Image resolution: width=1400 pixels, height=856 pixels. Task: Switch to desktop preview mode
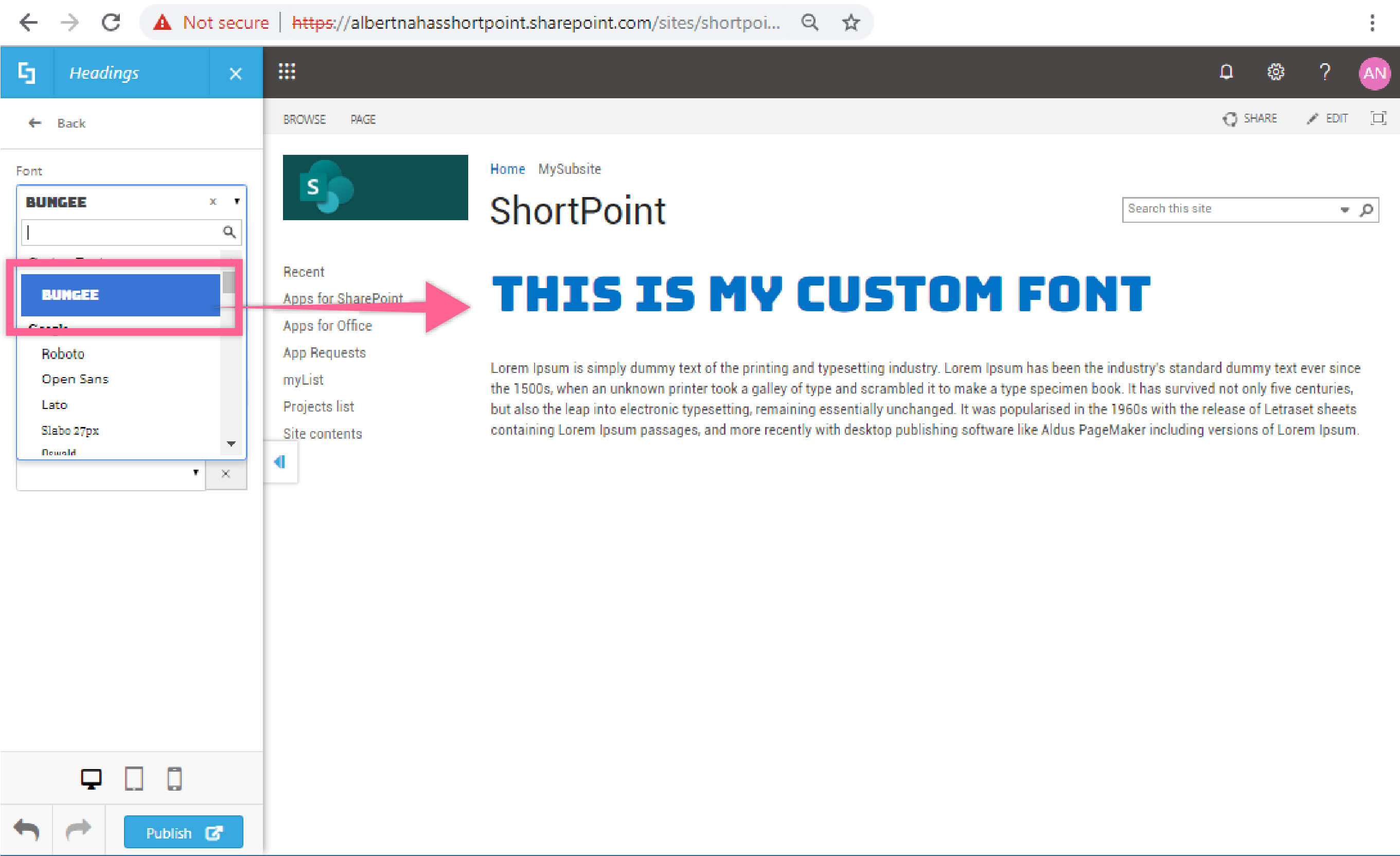pos(91,778)
